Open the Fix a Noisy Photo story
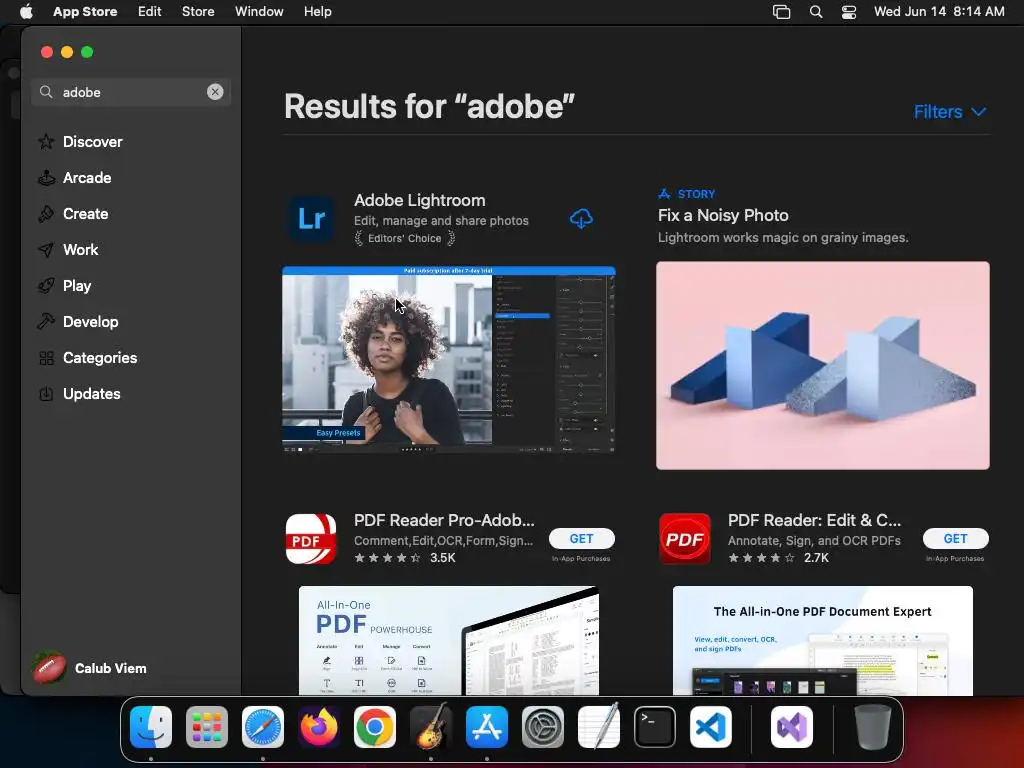The height and width of the screenshot is (768, 1024). coord(723,216)
